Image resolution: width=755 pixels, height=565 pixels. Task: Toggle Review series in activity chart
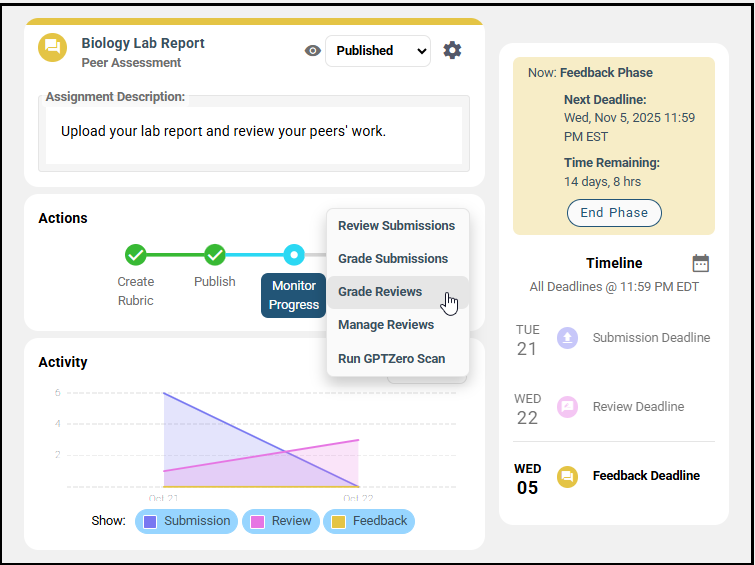(281, 521)
